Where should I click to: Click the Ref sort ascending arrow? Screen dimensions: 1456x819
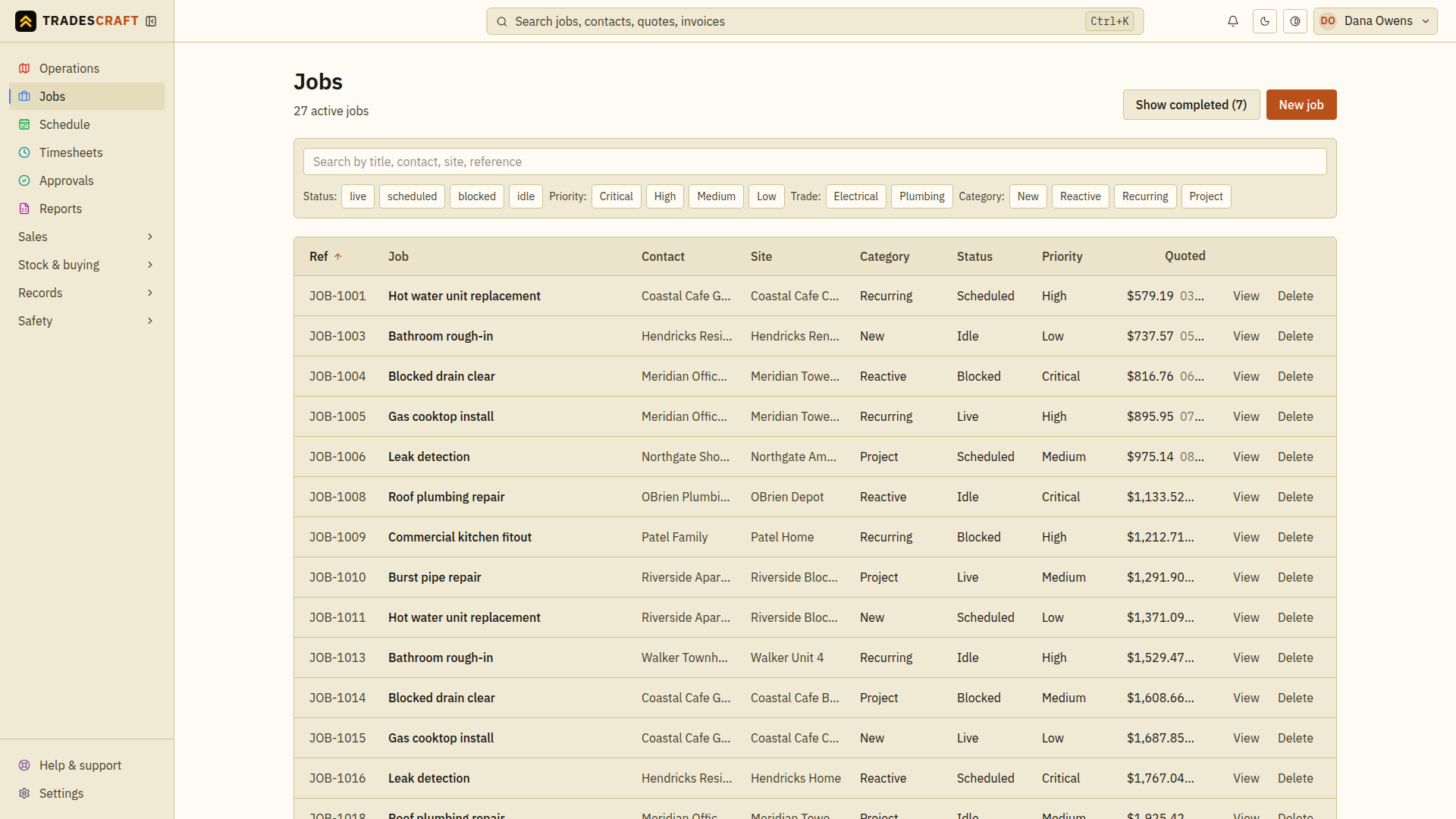pyautogui.click(x=338, y=257)
